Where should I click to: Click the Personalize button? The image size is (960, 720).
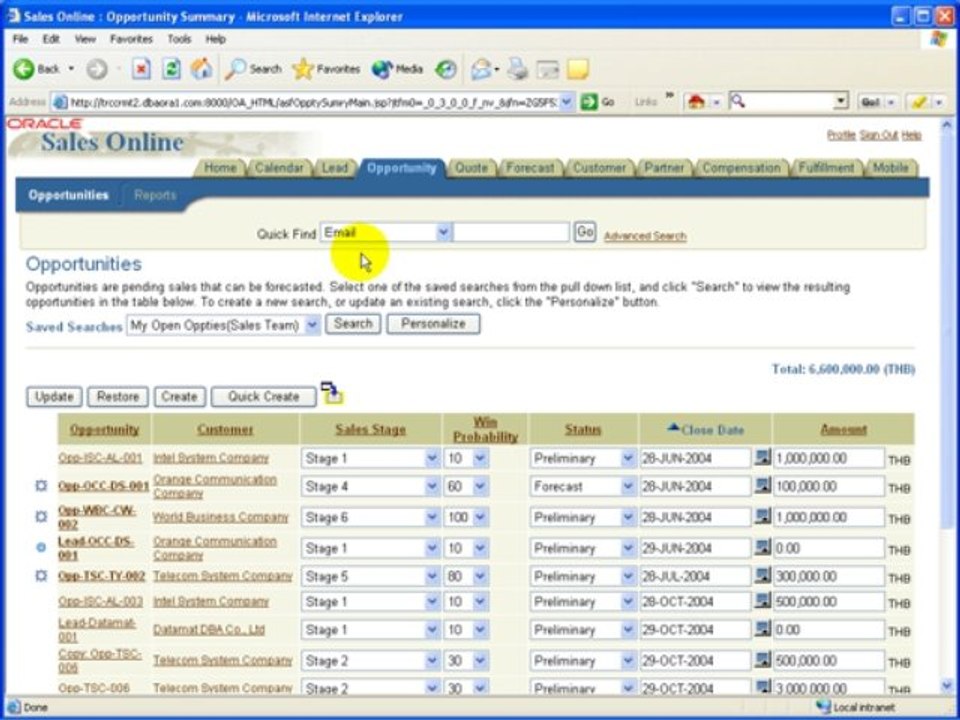(433, 324)
